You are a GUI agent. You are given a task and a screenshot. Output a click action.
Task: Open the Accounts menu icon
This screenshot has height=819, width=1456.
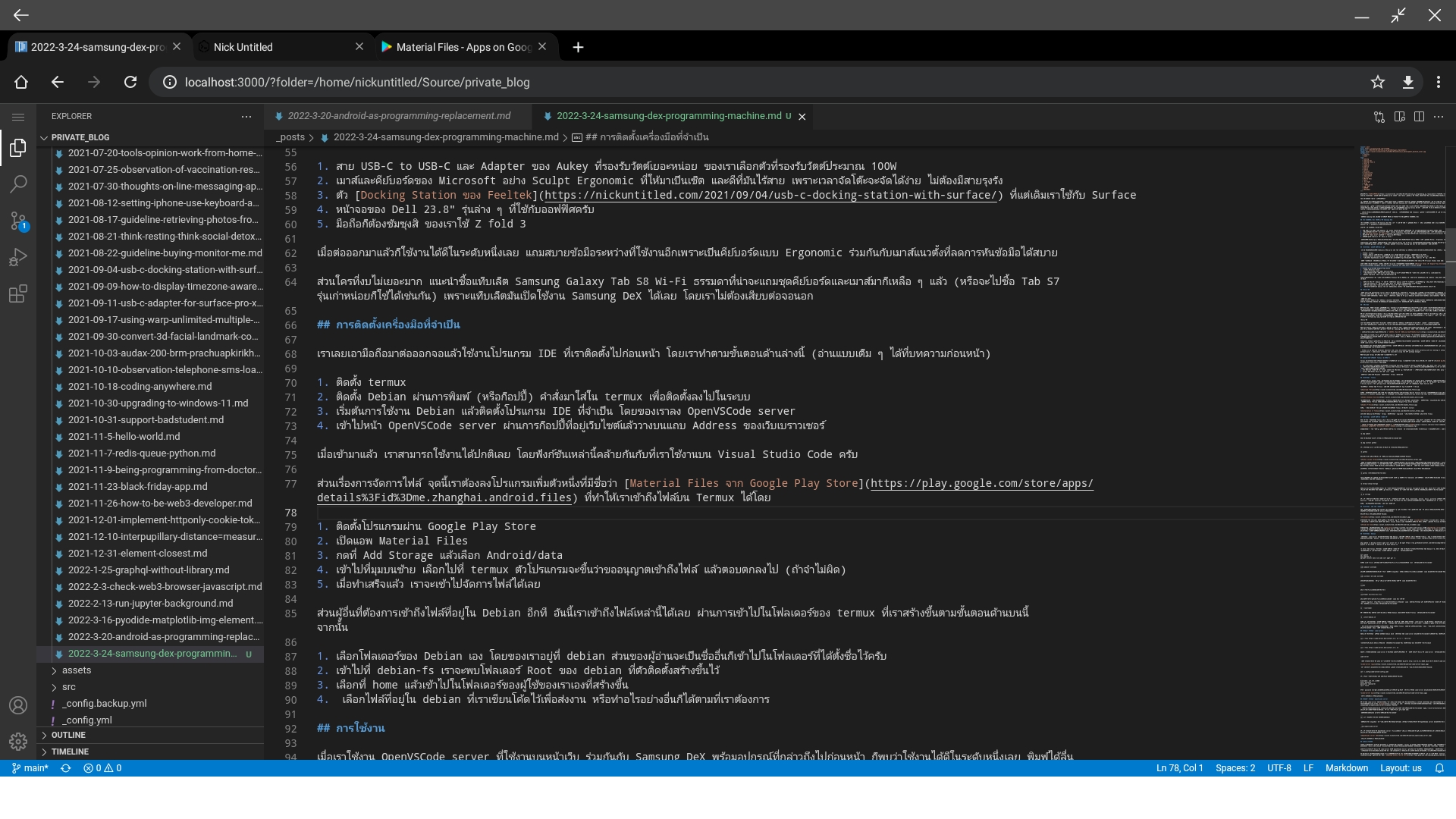pyautogui.click(x=18, y=705)
